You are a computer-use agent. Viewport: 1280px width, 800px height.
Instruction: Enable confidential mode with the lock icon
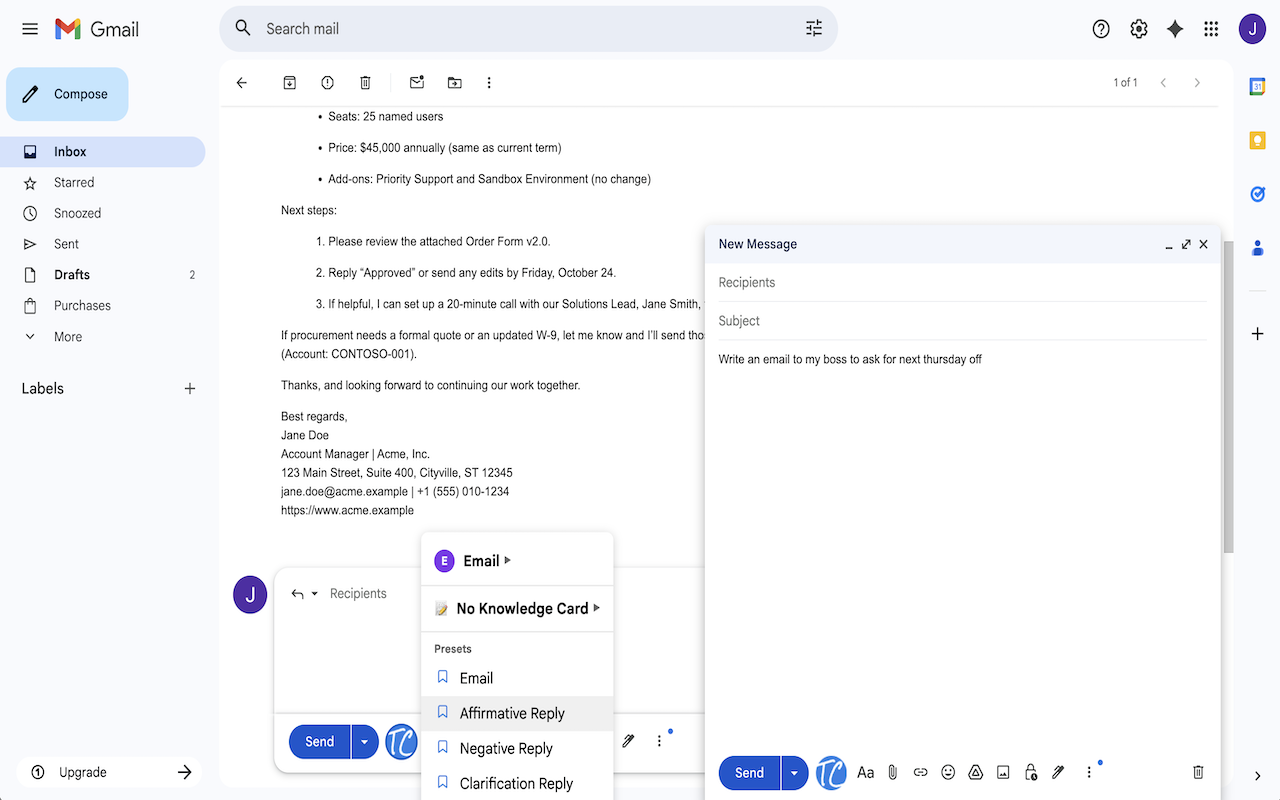(1030, 772)
